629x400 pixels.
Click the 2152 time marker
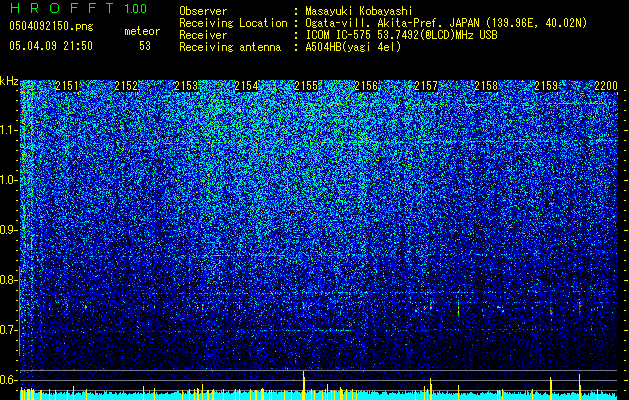[x=126, y=86]
